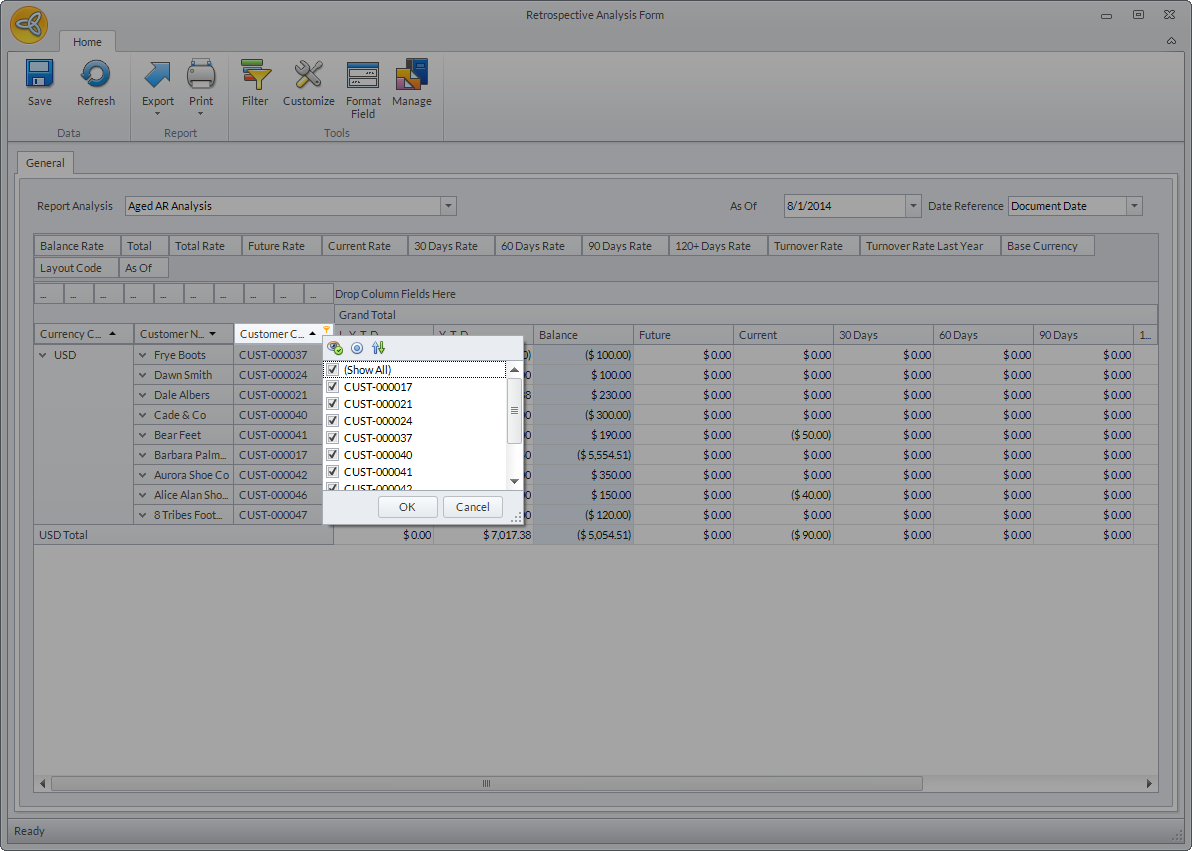Collapse the USD currency group row
Viewport: 1192px width, 851px height.
pos(43,355)
